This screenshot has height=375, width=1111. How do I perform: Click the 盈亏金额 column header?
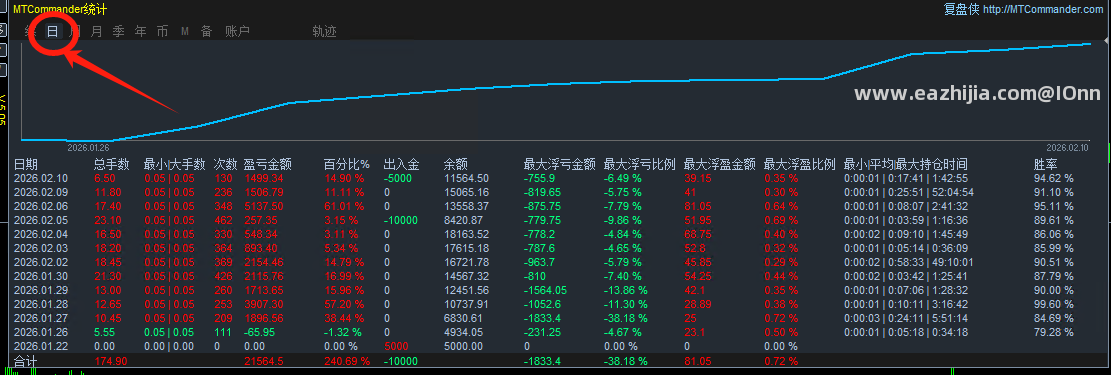(x=268, y=164)
